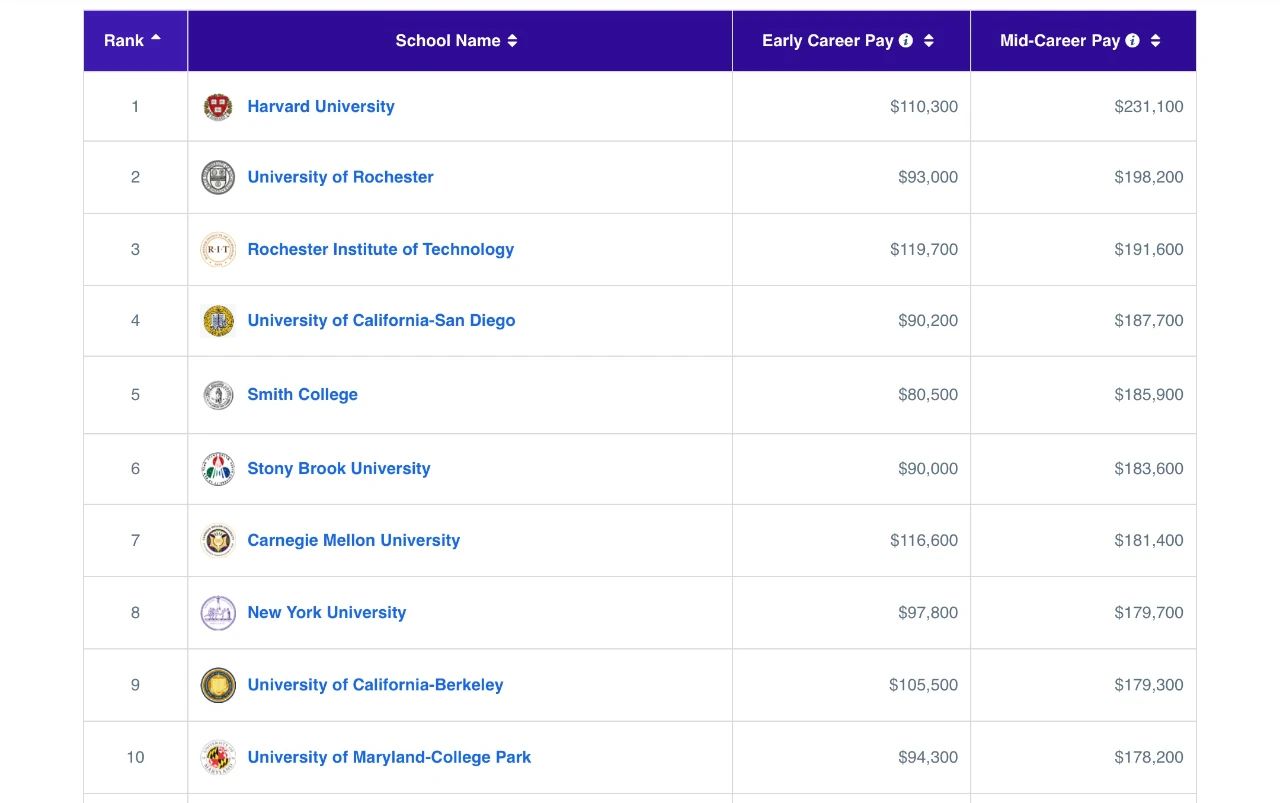
Task: Click the University of Maryland flag logo
Action: (218, 757)
